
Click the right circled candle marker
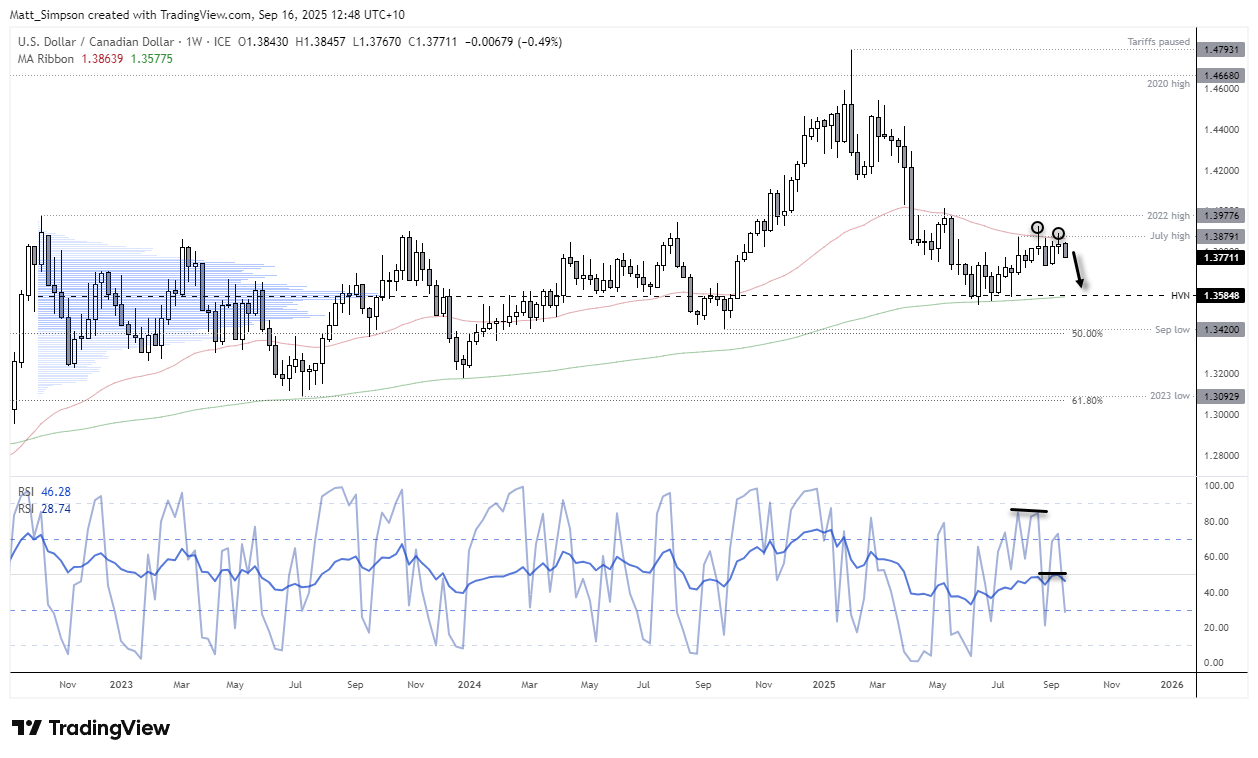[x=1058, y=233]
